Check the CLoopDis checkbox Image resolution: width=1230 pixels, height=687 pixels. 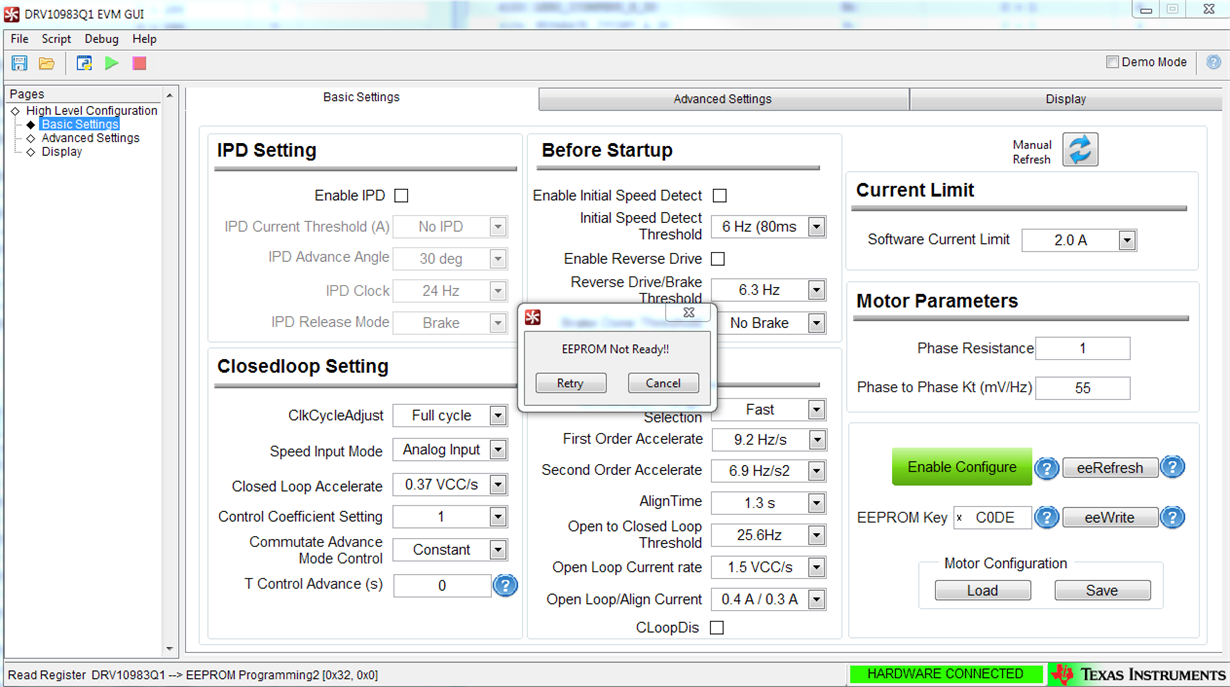pos(716,628)
